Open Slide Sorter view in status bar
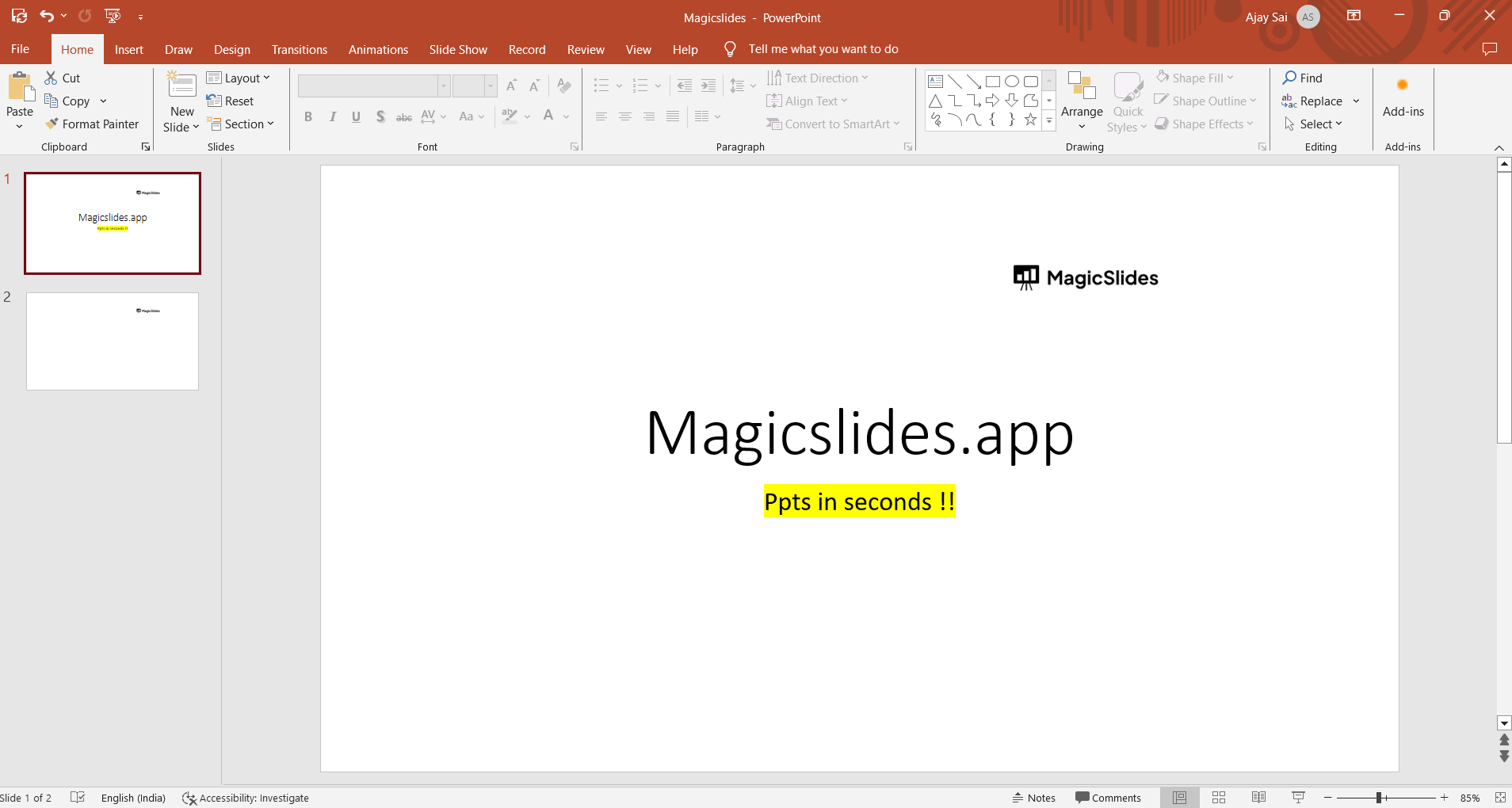The height and width of the screenshot is (808, 1512). tap(1219, 798)
